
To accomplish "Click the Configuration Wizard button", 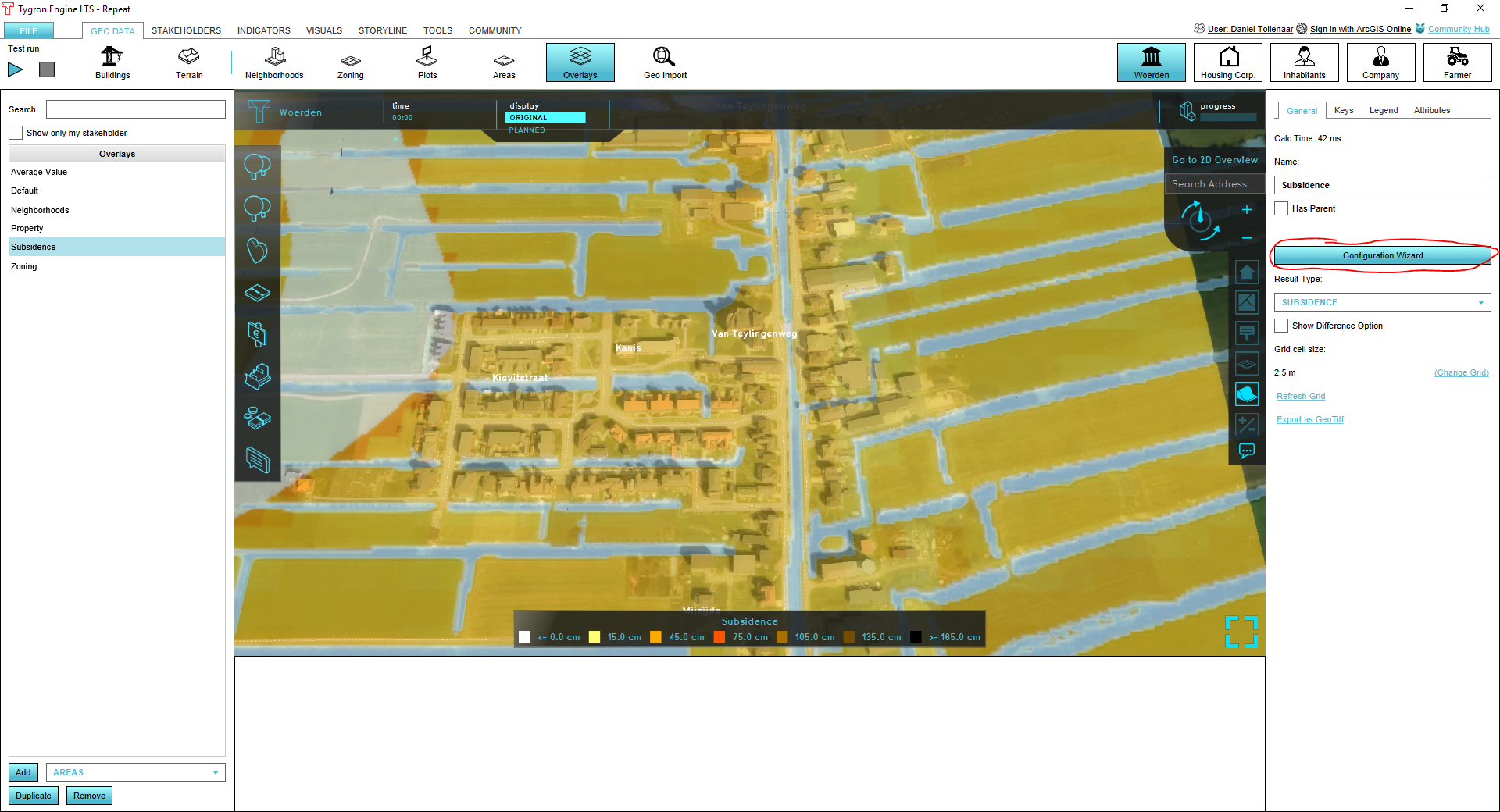I will tap(1382, 255).
